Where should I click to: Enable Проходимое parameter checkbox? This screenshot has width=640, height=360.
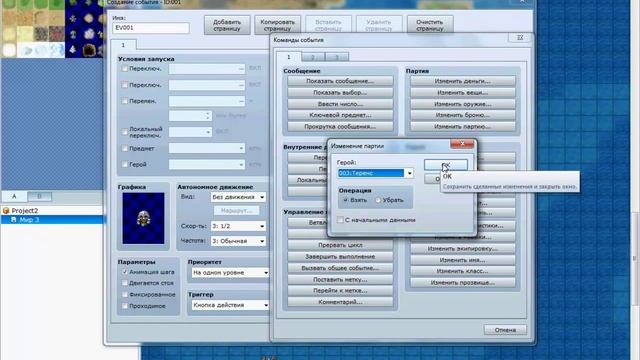(x=125, y=306)
